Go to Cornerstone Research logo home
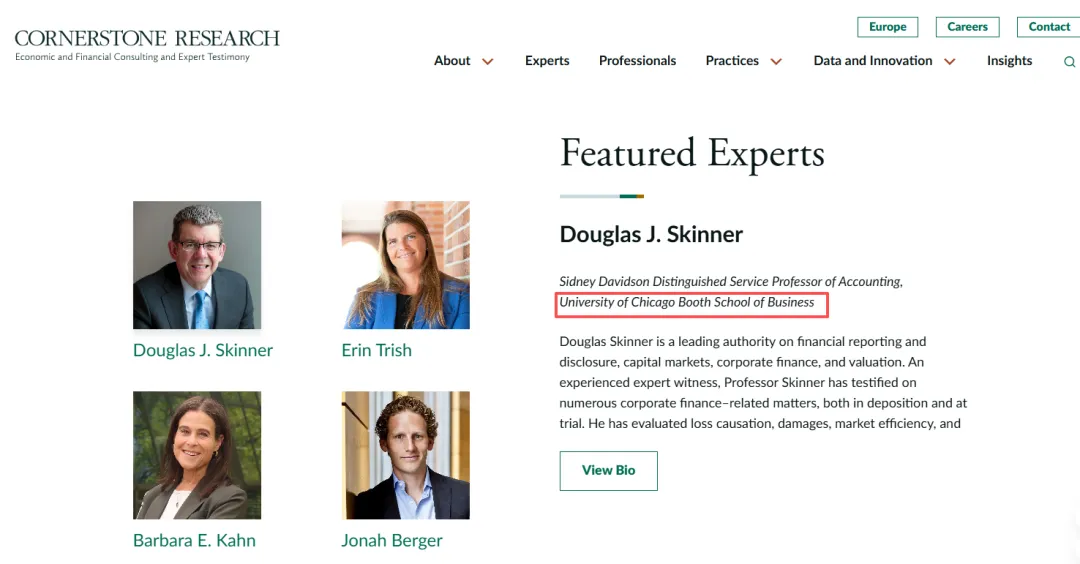 click(147, 45)
